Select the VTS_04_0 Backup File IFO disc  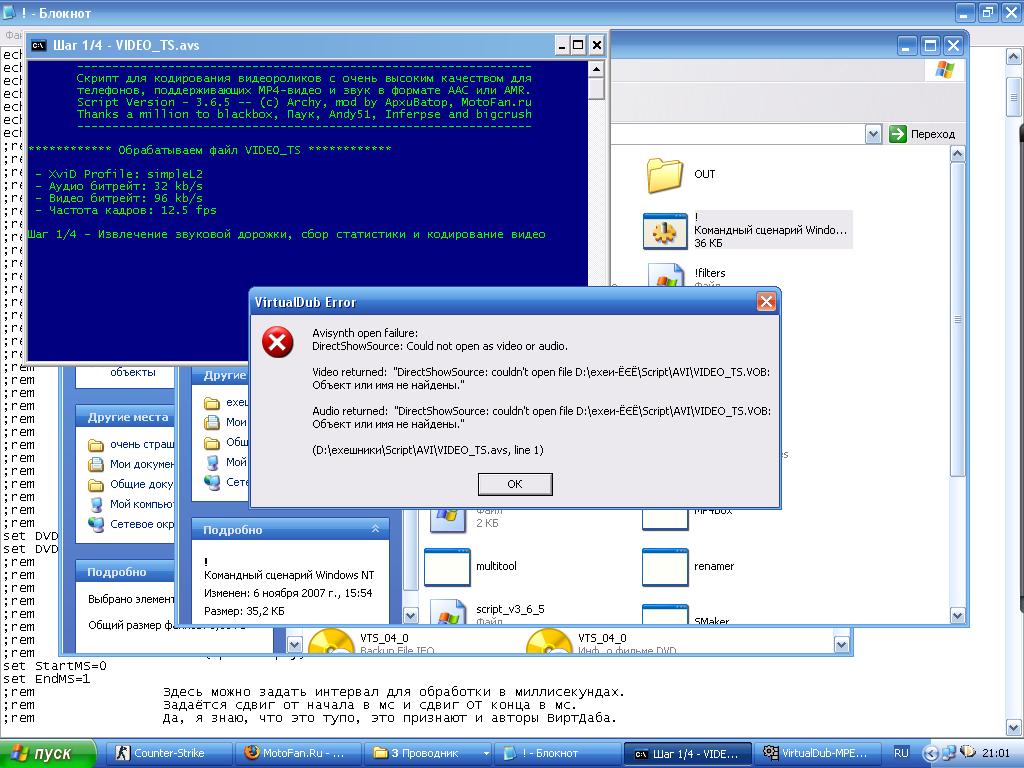tap(331, 641)
